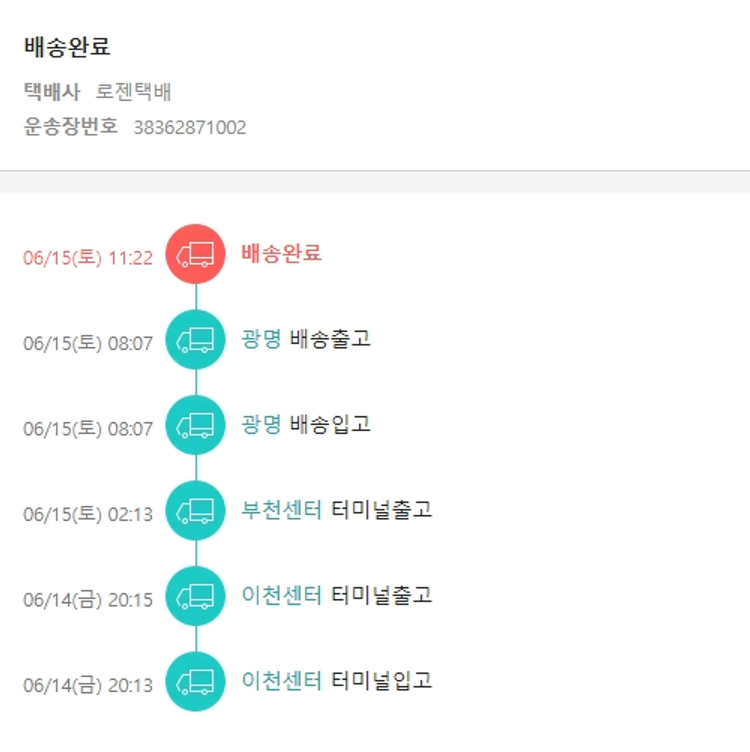Click the red 배송완료 truck icon
Screen dimensions: 750x752
coord(195,254)
